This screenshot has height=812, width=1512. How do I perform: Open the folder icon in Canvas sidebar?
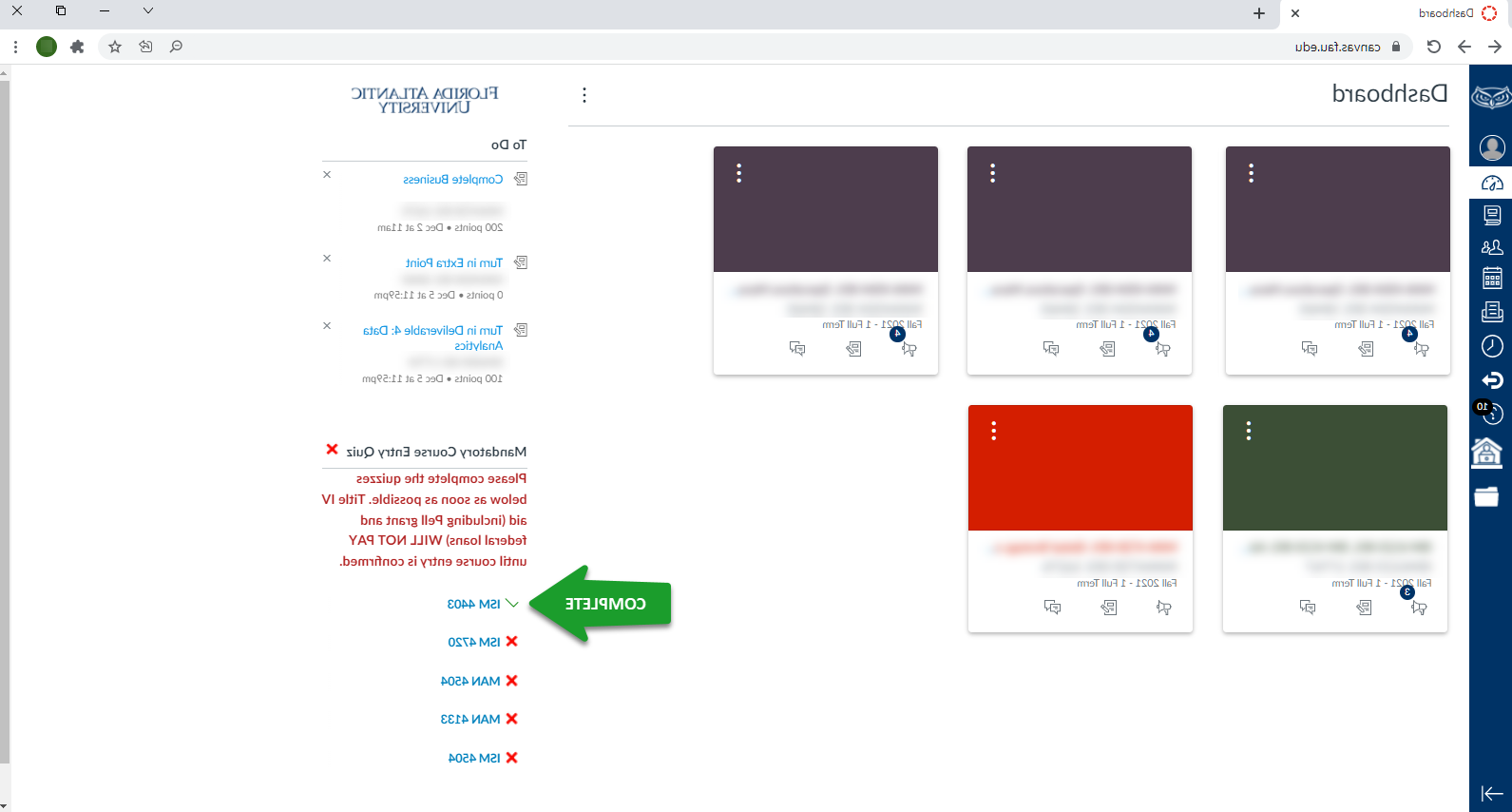click(1486, 496)
